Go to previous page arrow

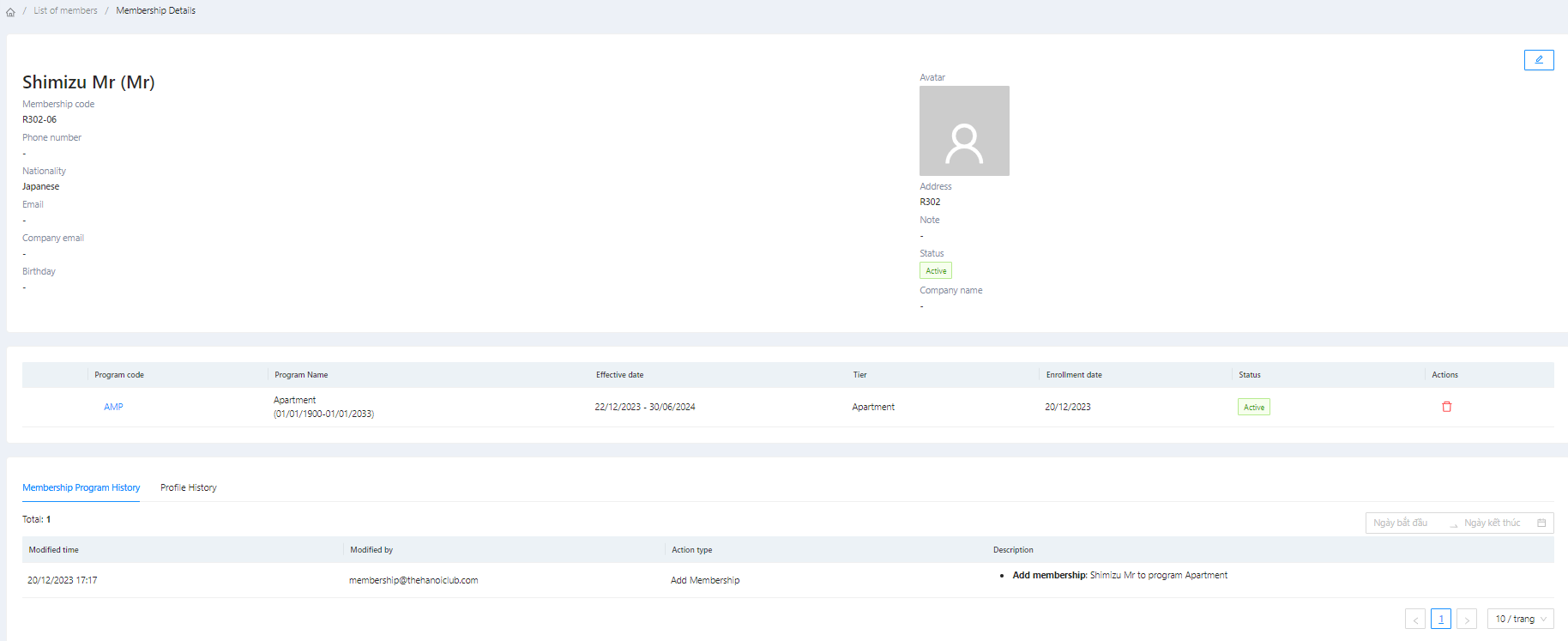point(1414,619)
